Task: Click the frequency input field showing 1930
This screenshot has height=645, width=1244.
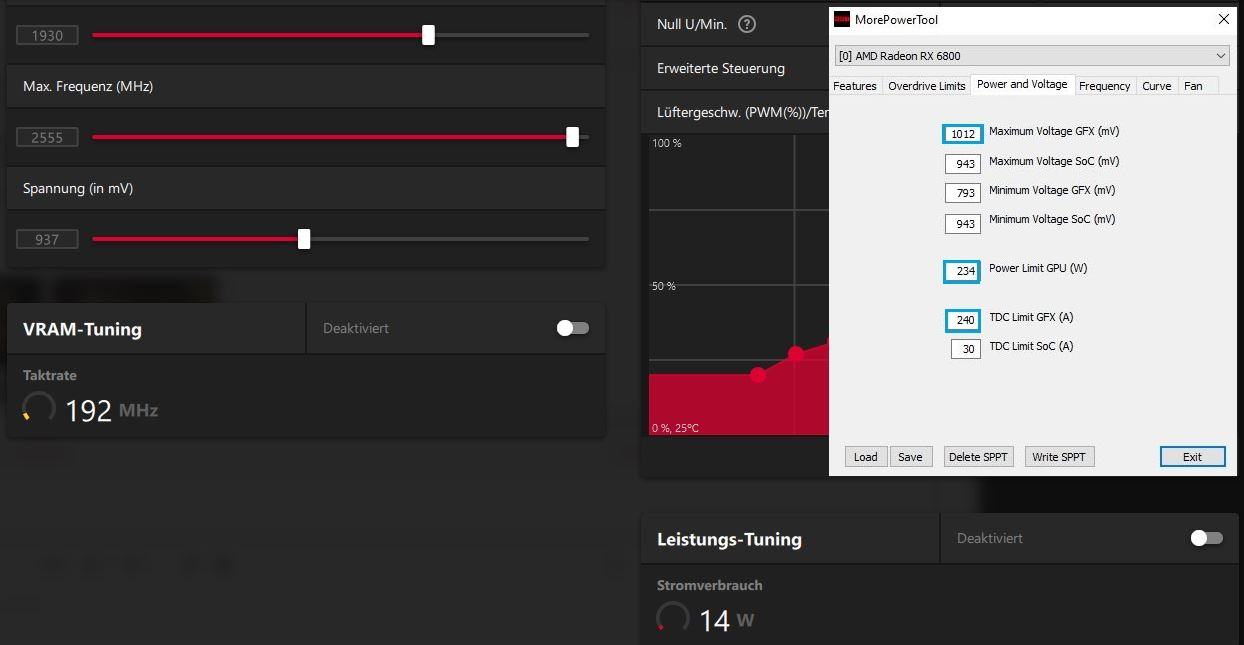Action: pos(47,36)
